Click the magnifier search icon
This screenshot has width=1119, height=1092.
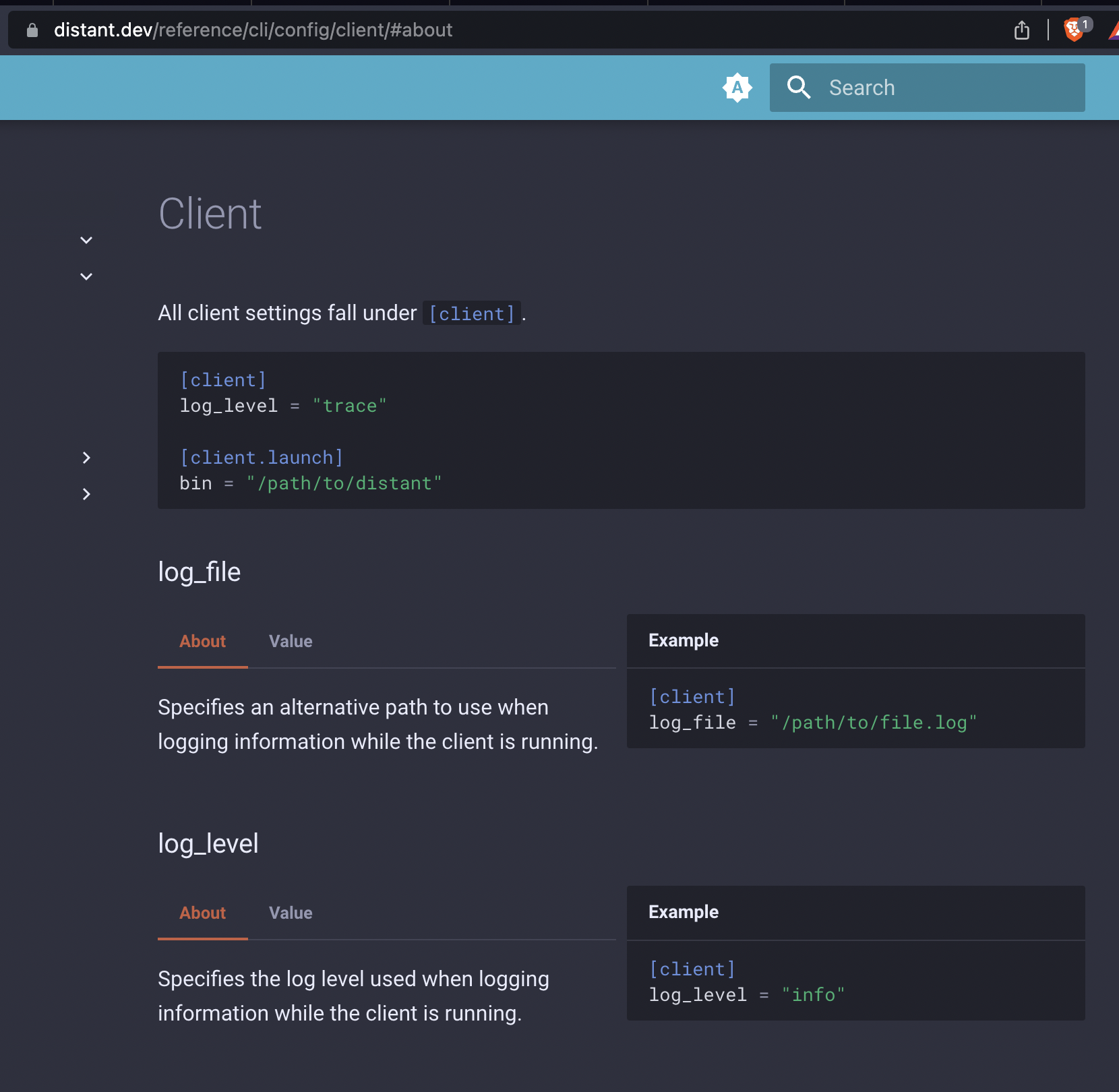click(799, 88)
